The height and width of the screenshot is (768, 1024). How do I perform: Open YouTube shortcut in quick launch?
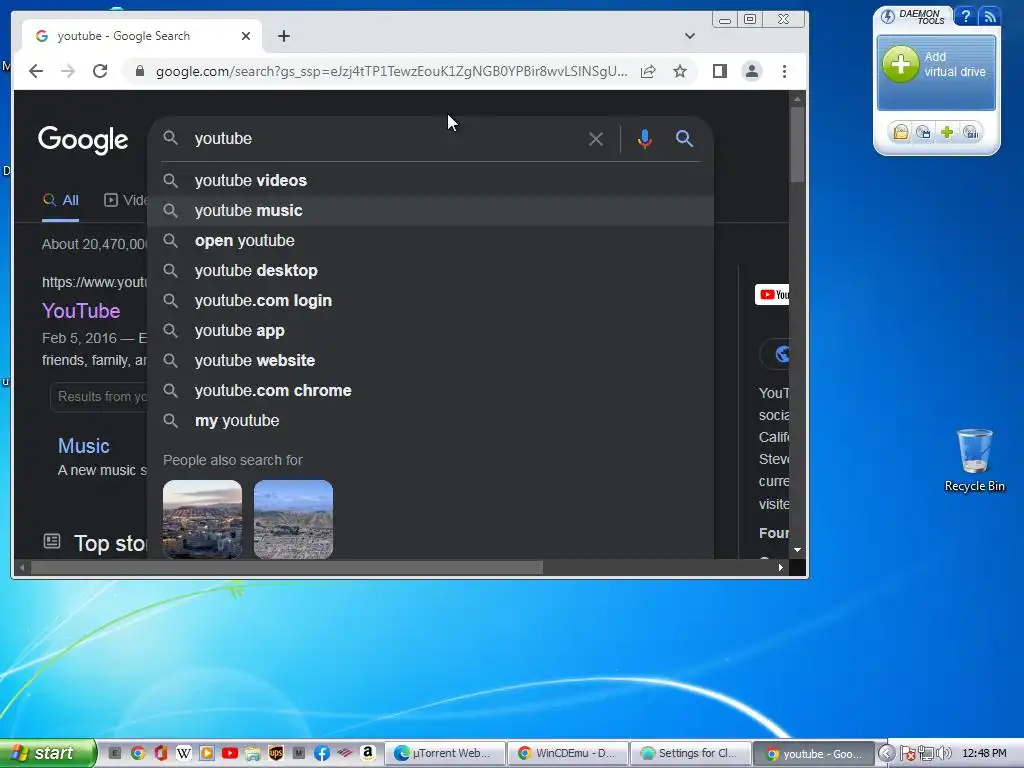coord(230,753)
